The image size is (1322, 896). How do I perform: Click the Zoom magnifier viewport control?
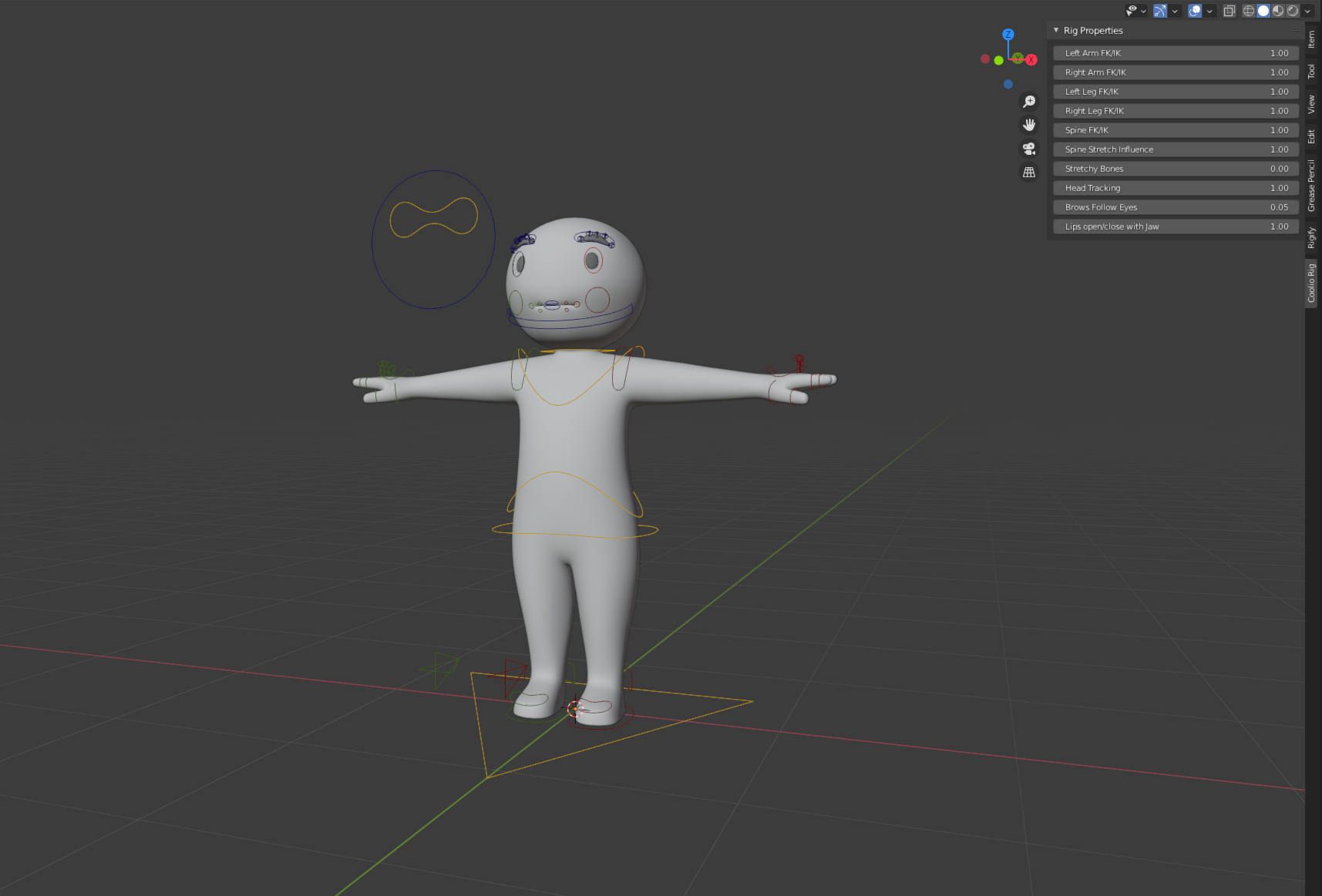(x=1029, y=101)
